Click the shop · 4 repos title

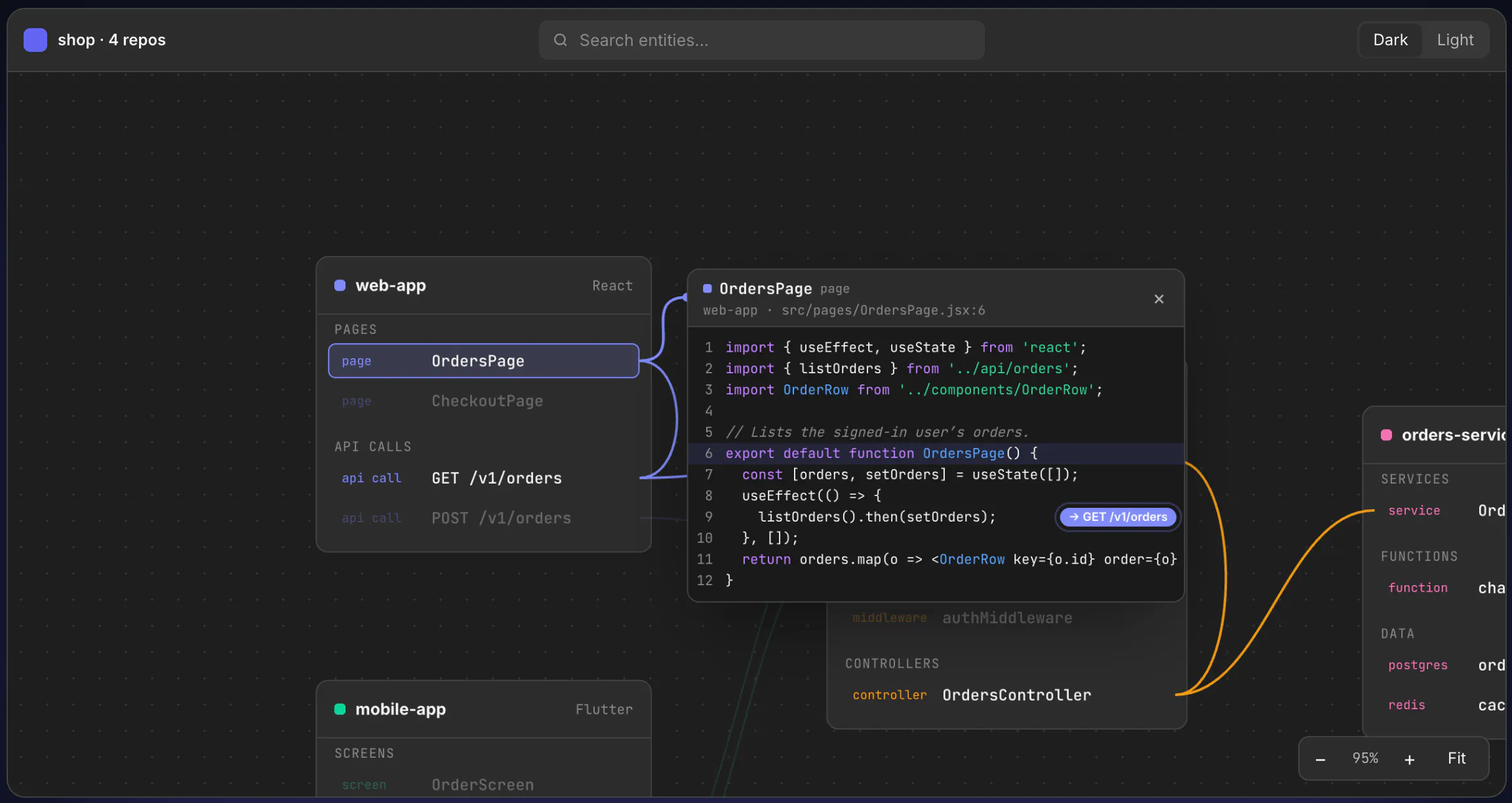111,40
